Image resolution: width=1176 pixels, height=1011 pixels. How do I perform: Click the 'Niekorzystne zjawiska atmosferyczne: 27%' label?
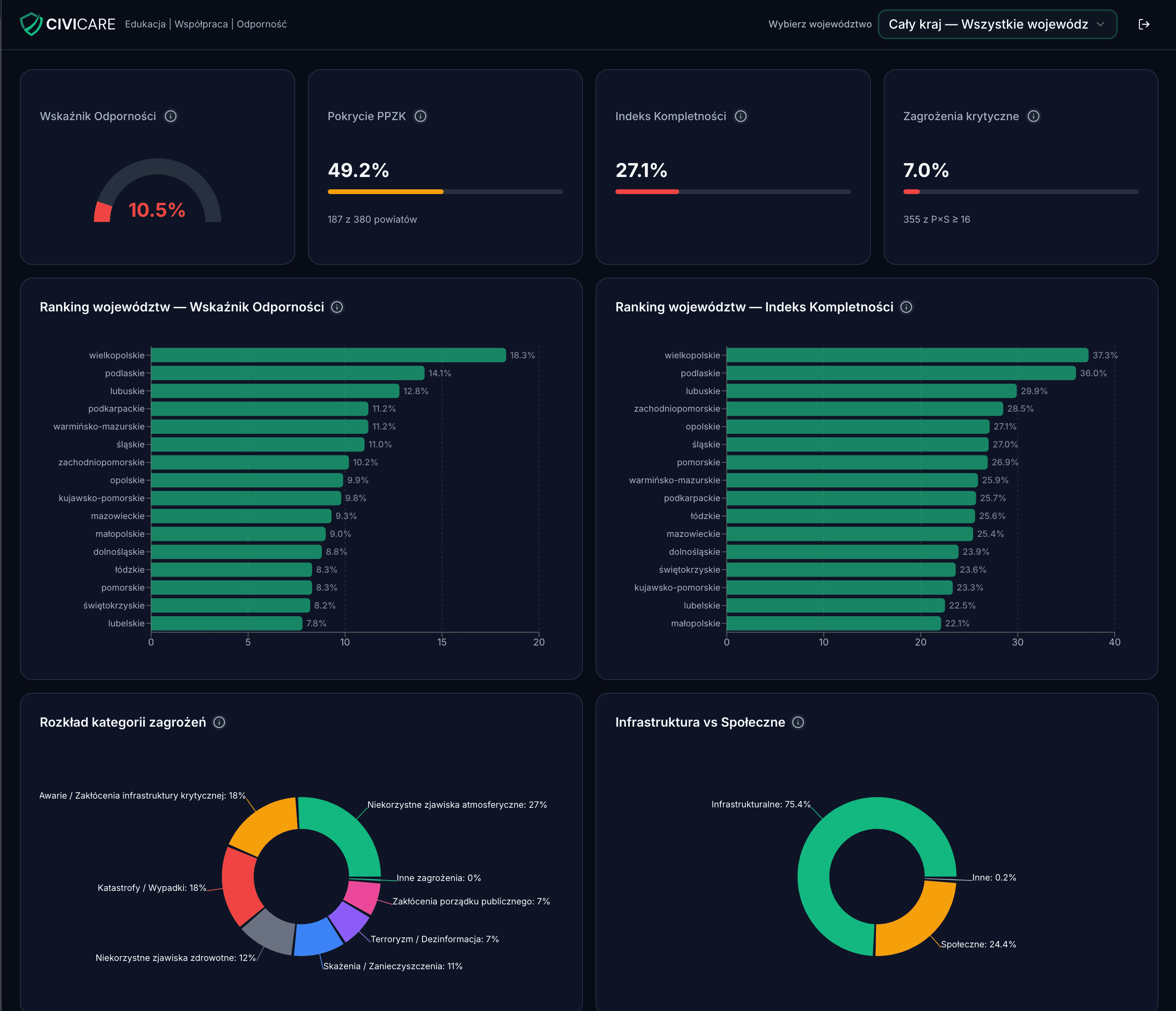(457, 805)
